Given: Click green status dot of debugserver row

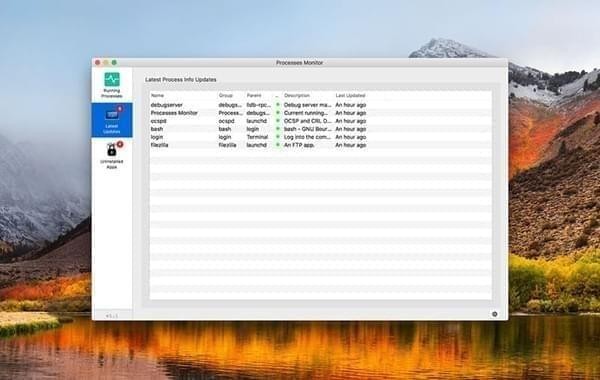Looking at the screenshot, I should tap(278, 104).
